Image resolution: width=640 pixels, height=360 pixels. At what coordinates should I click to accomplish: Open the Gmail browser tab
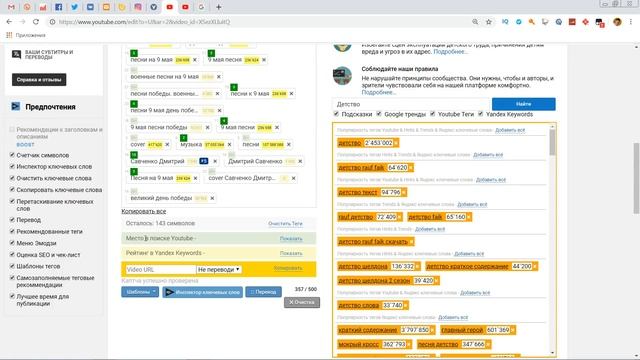click(11, 7)
